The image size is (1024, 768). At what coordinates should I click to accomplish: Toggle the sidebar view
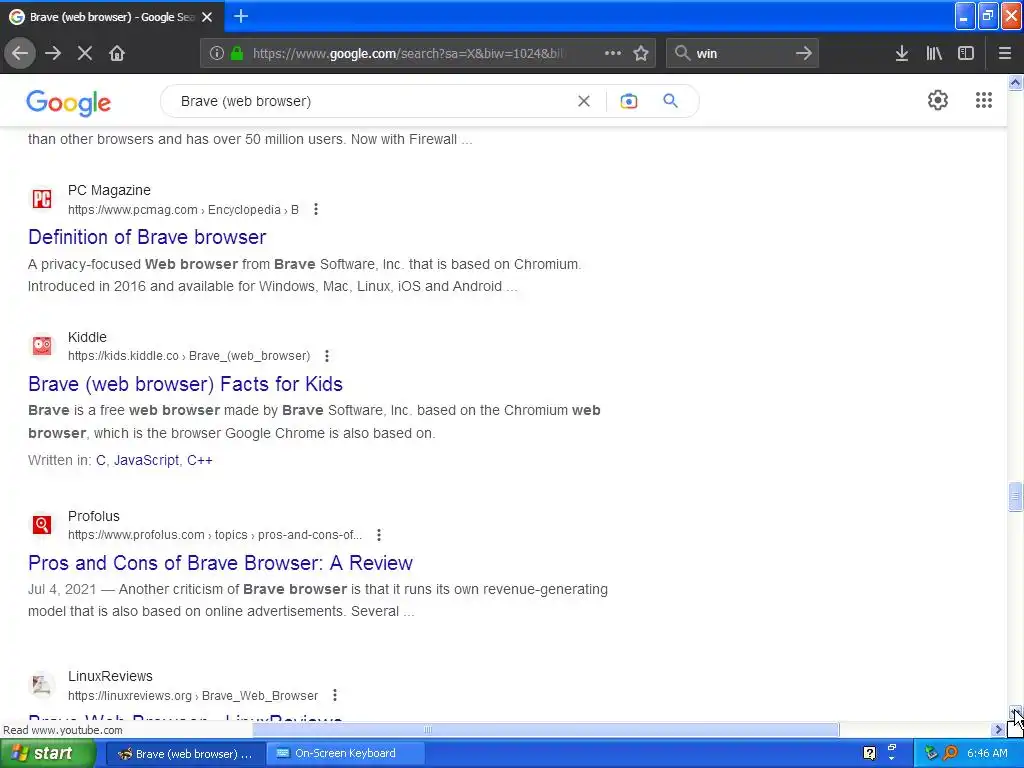966,53
